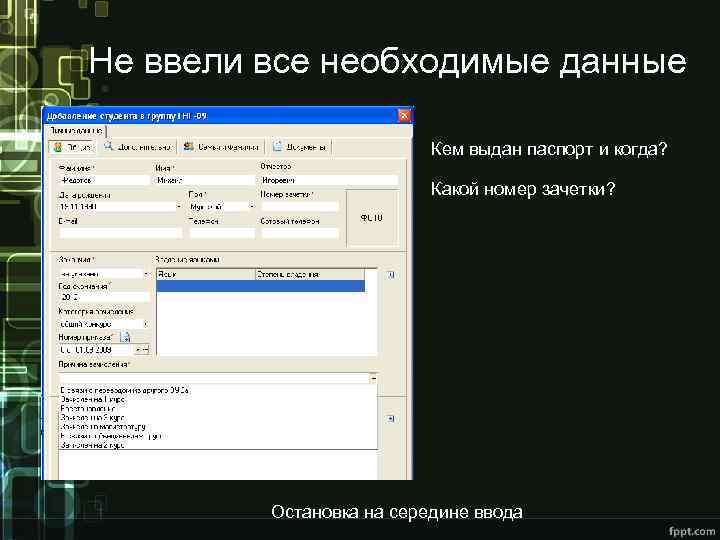Click the Язык column header

pyautogui.click(x=206, y=274)
